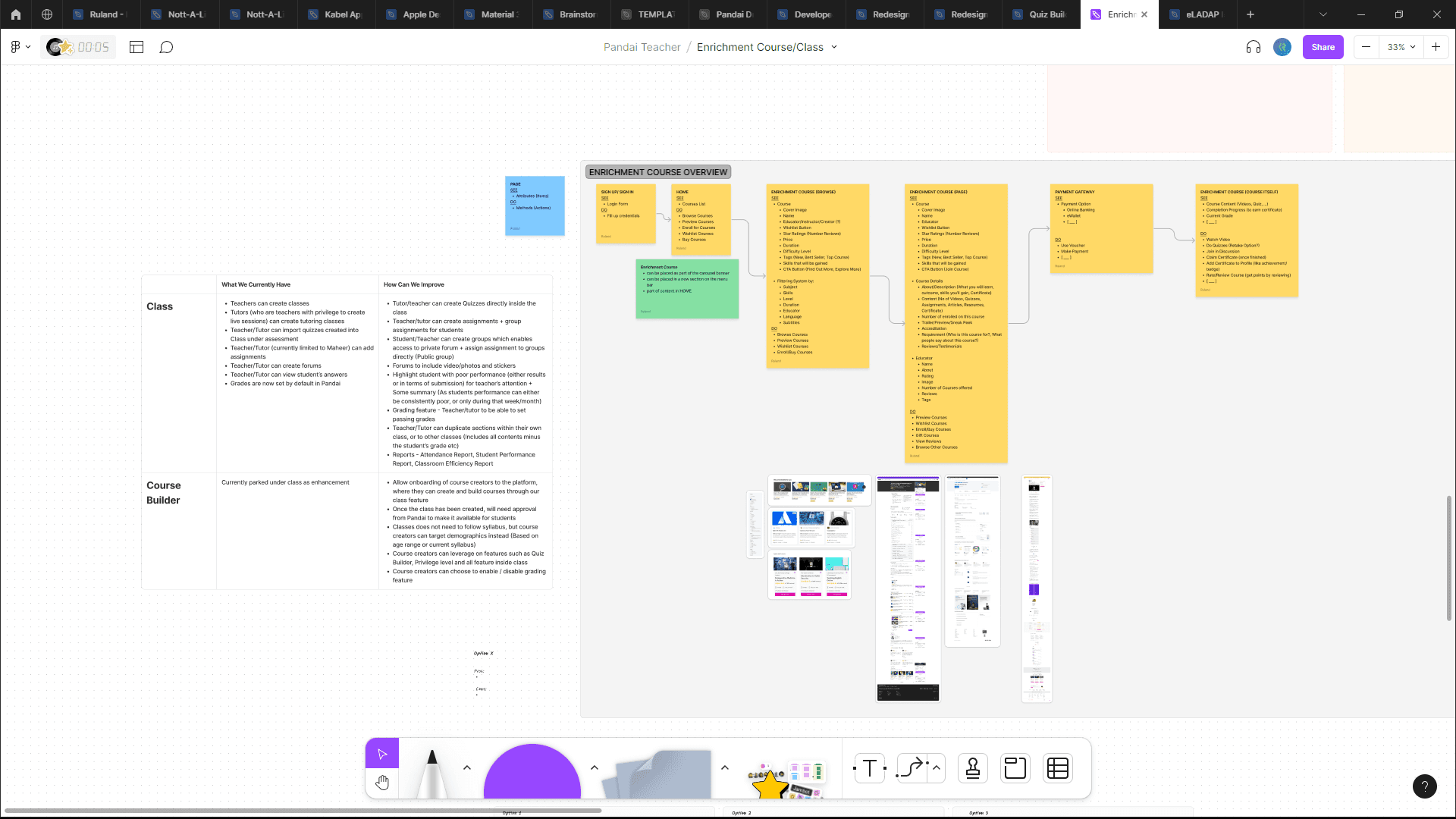Switch to the Apple De tab
The width and height of the screenshot is (1456, 819).
(415, 14)
